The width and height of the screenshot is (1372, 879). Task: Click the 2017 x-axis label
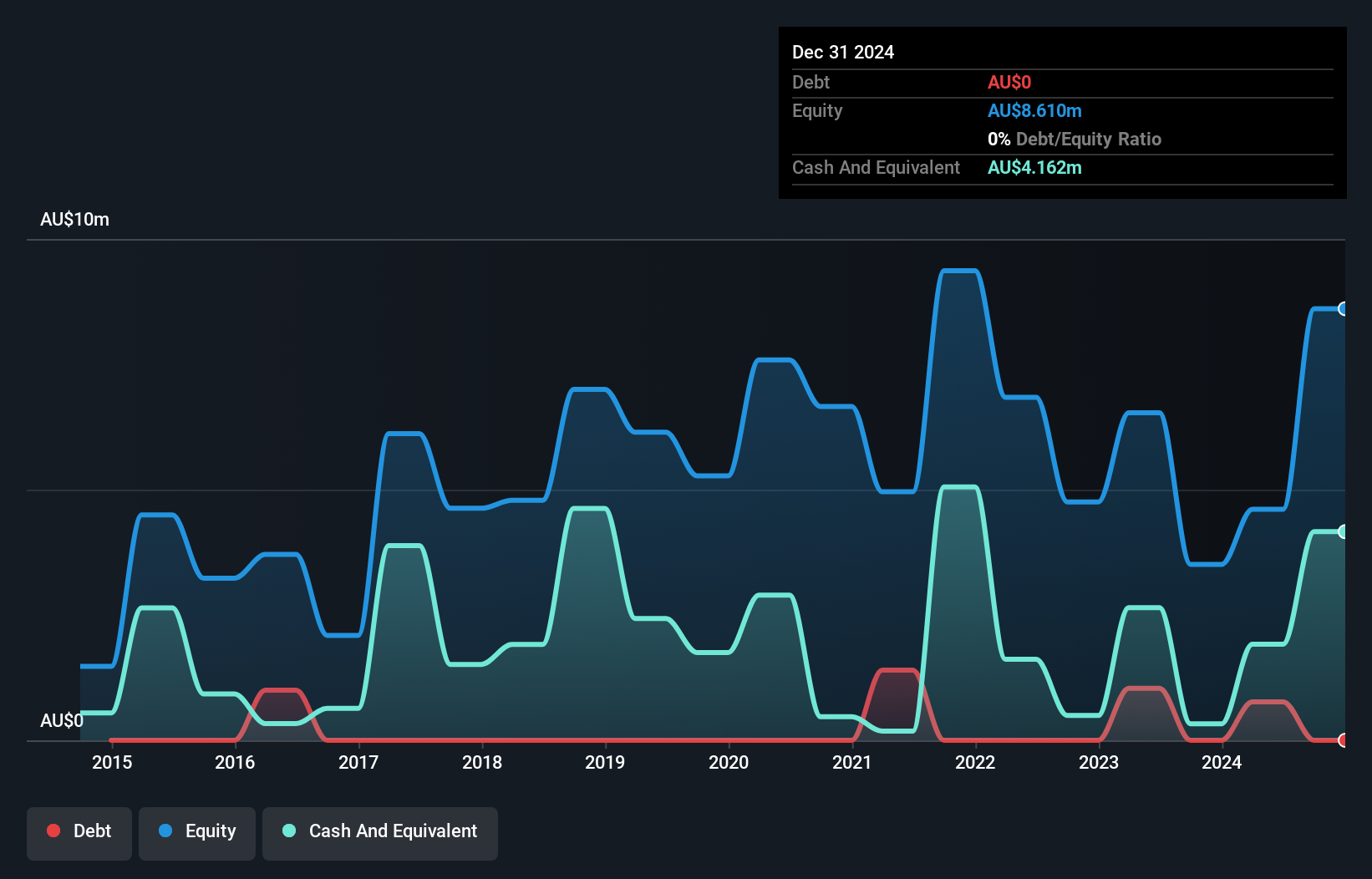(x=358, y=762)
